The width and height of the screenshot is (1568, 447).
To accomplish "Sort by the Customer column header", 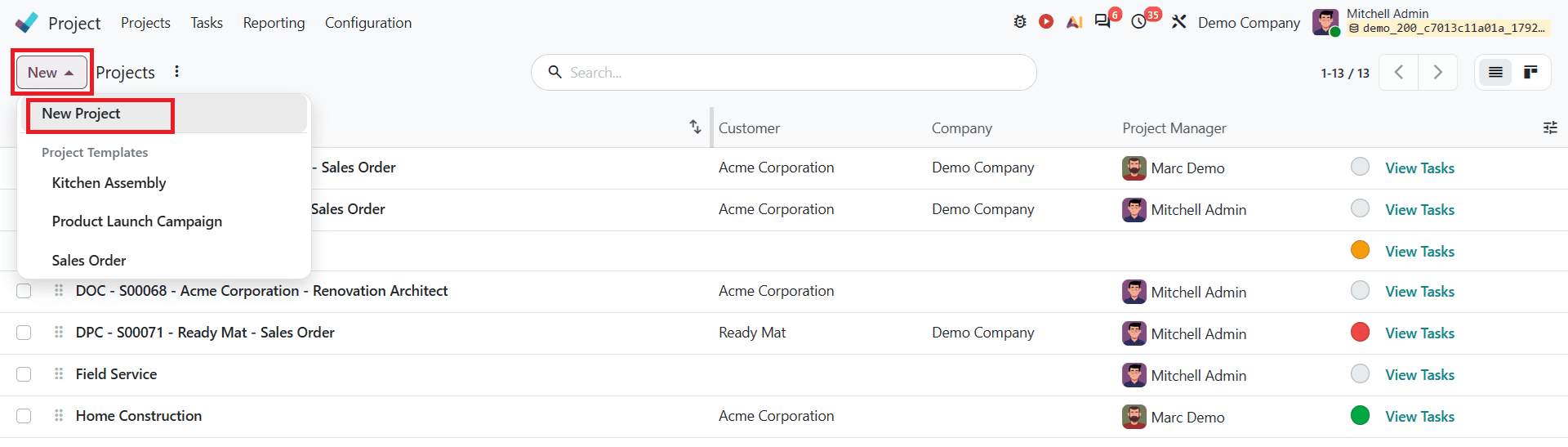I will click(x=749, y=128).
